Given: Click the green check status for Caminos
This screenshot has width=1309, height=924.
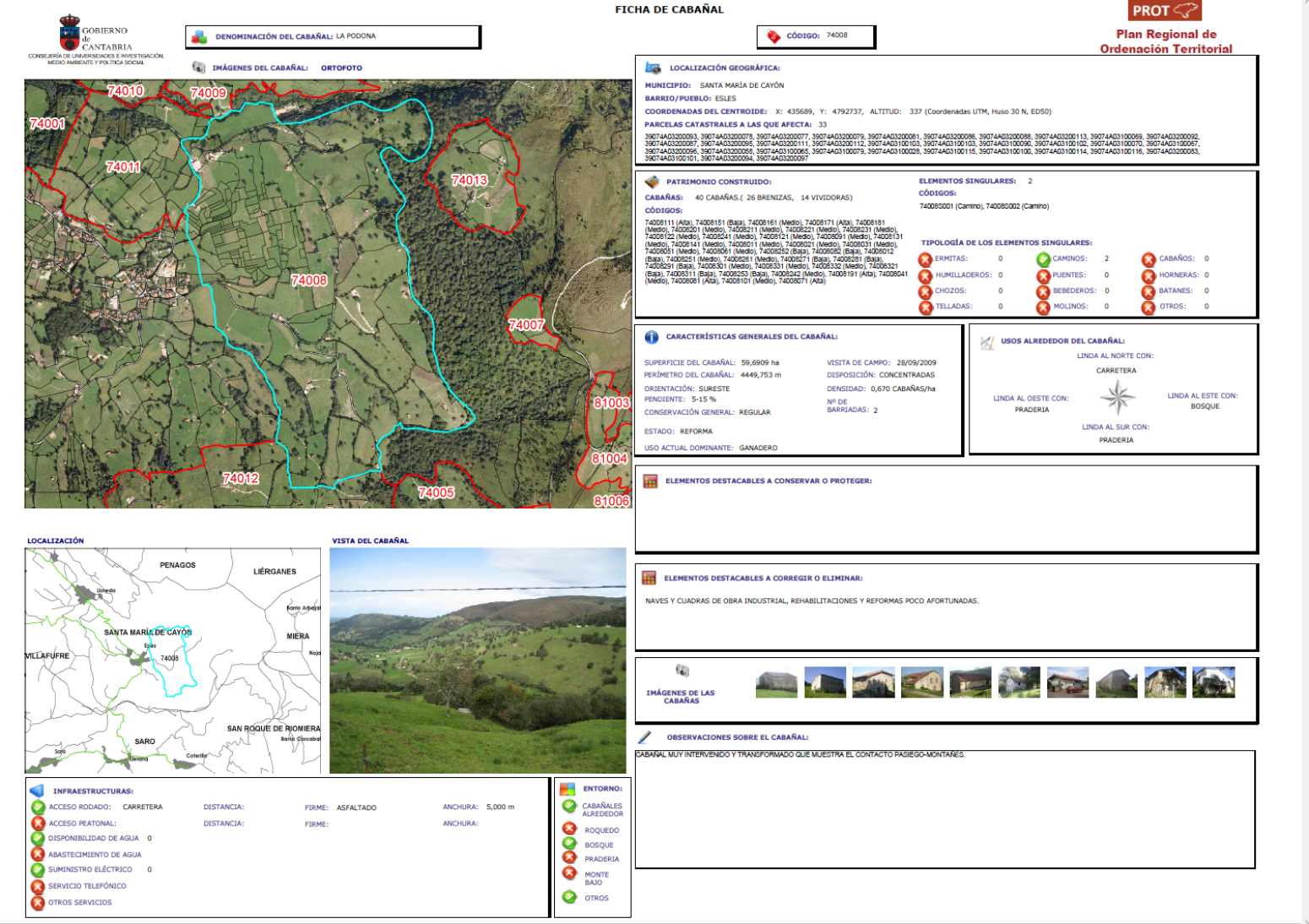Looking at the screenshot, I should (1044, 259).
